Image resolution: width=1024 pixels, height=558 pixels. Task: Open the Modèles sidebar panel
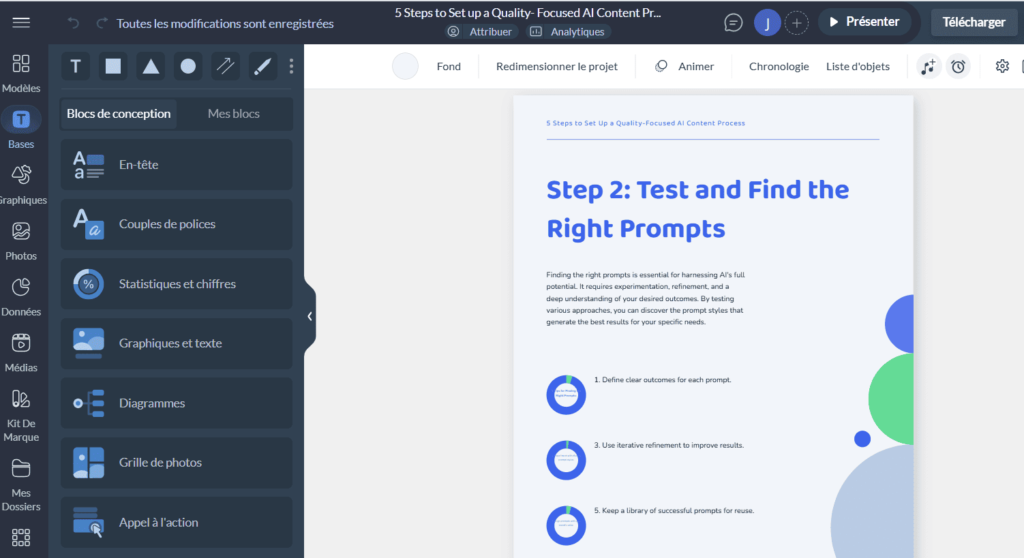pos(21,73)
